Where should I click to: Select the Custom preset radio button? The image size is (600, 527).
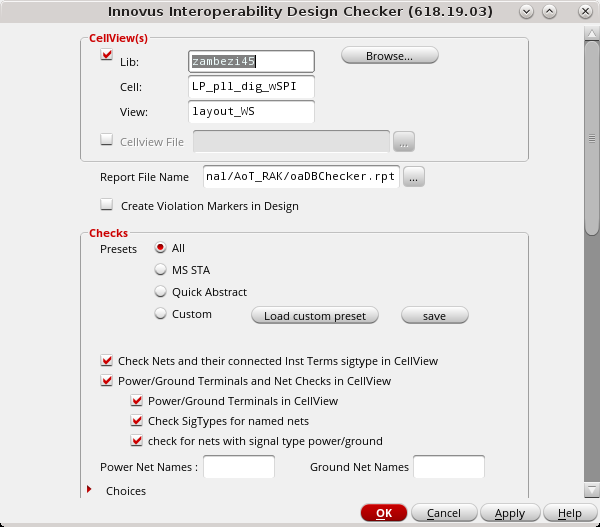160,313
